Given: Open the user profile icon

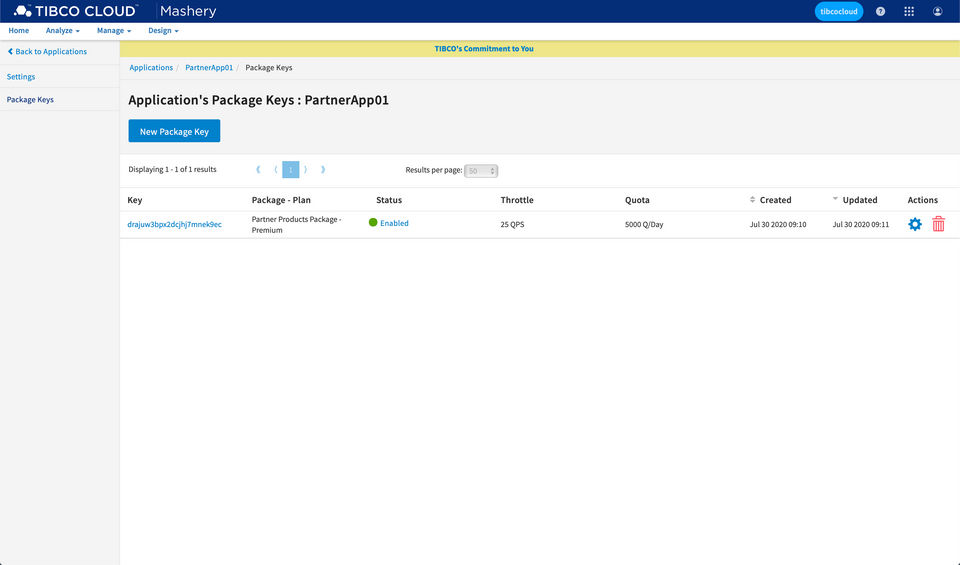Looking at the screenshot, I should (937, 11).
